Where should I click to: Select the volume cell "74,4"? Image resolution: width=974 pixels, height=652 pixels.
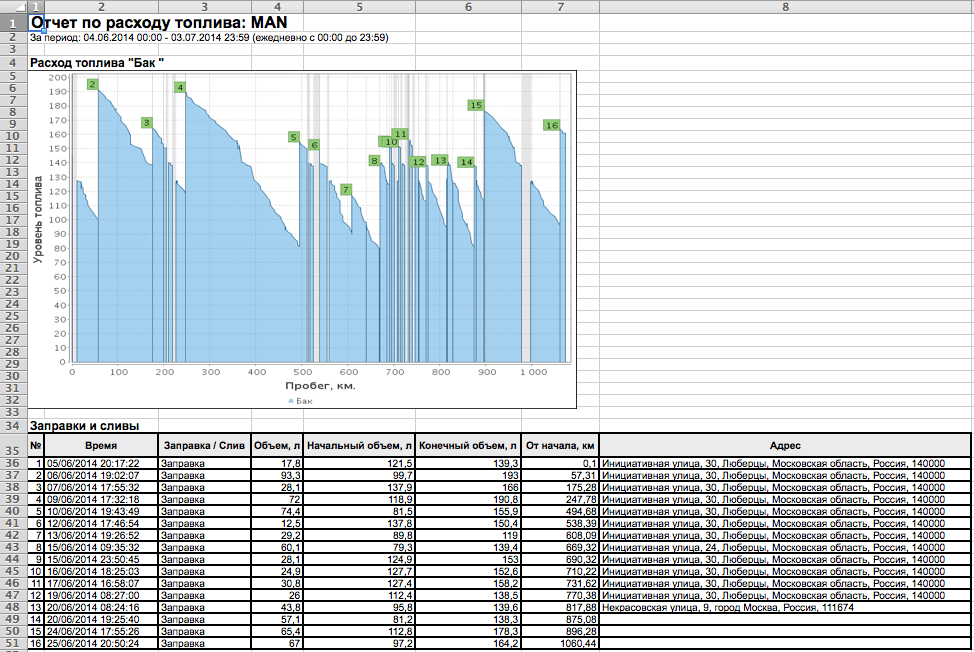277,512
